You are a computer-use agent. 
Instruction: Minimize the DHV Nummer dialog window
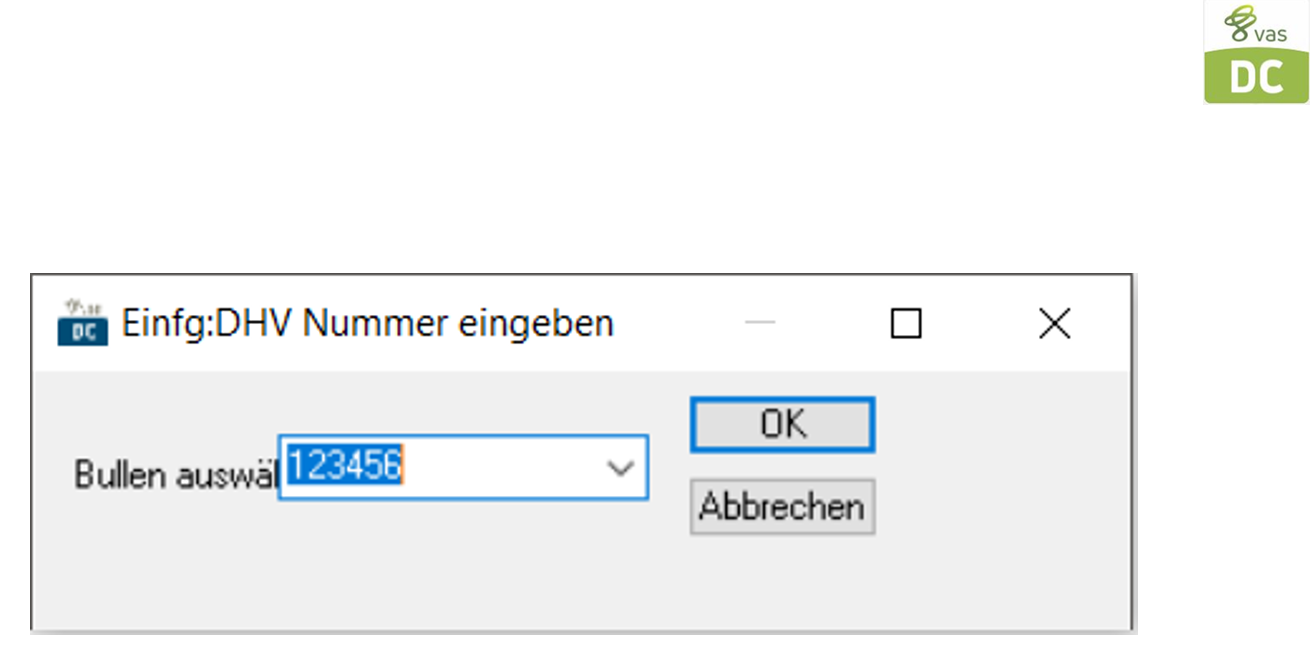pos(760,323)
